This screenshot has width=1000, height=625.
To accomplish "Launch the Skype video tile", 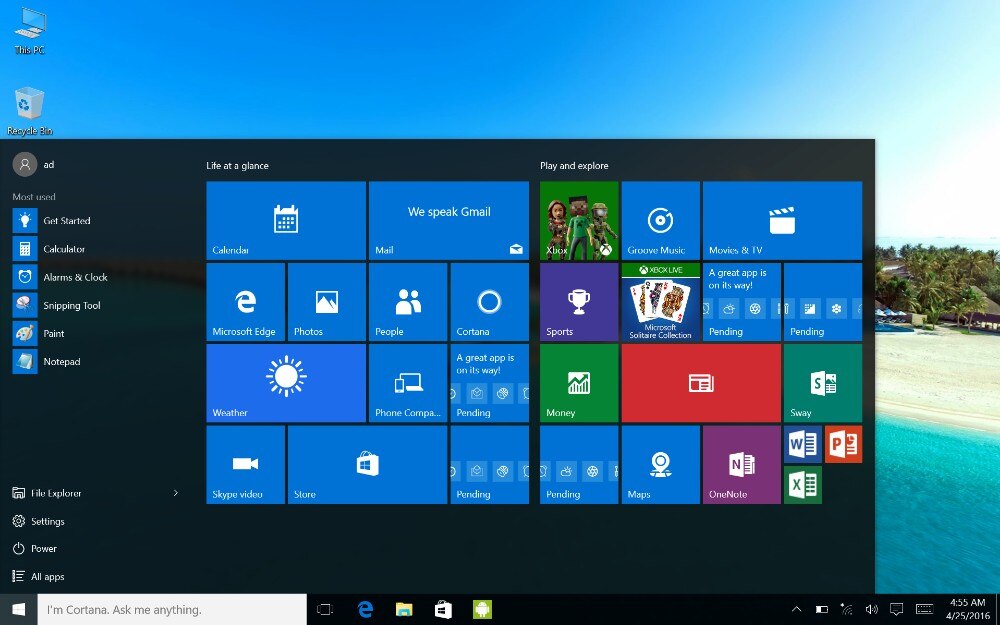I will pos(246,464).
